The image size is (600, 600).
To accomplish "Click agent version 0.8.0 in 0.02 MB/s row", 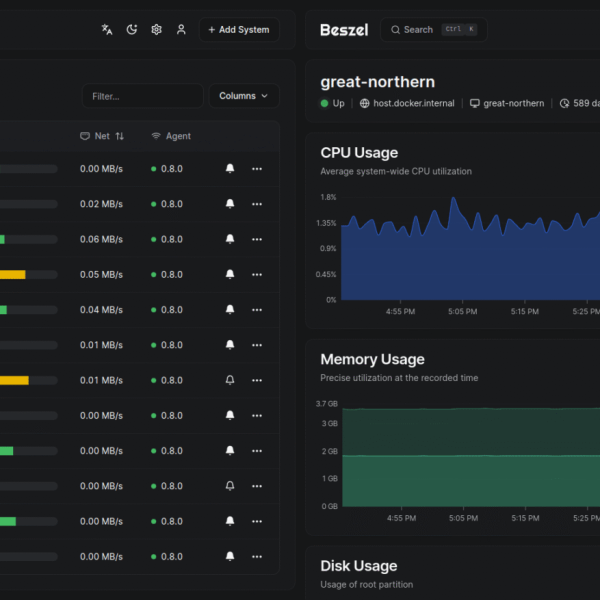I will [172, 204].
